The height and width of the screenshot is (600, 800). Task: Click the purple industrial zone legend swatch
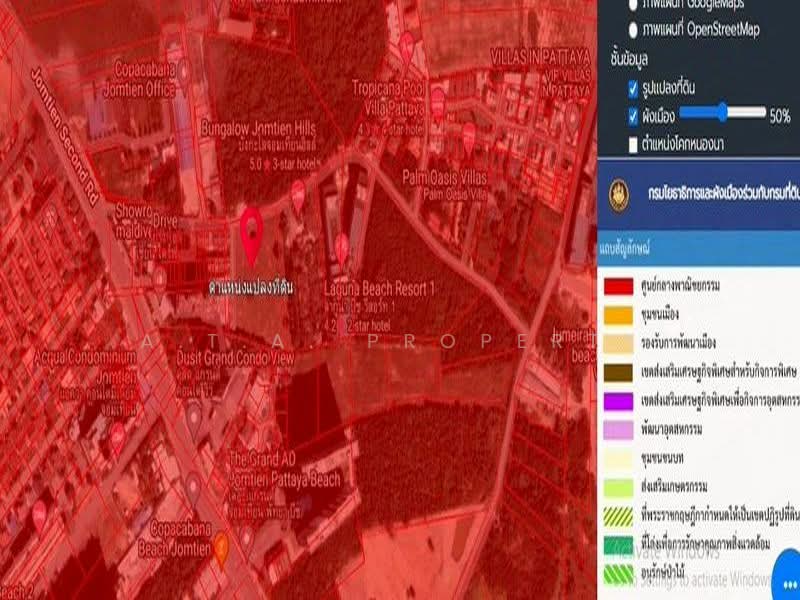tap(617, 400)
